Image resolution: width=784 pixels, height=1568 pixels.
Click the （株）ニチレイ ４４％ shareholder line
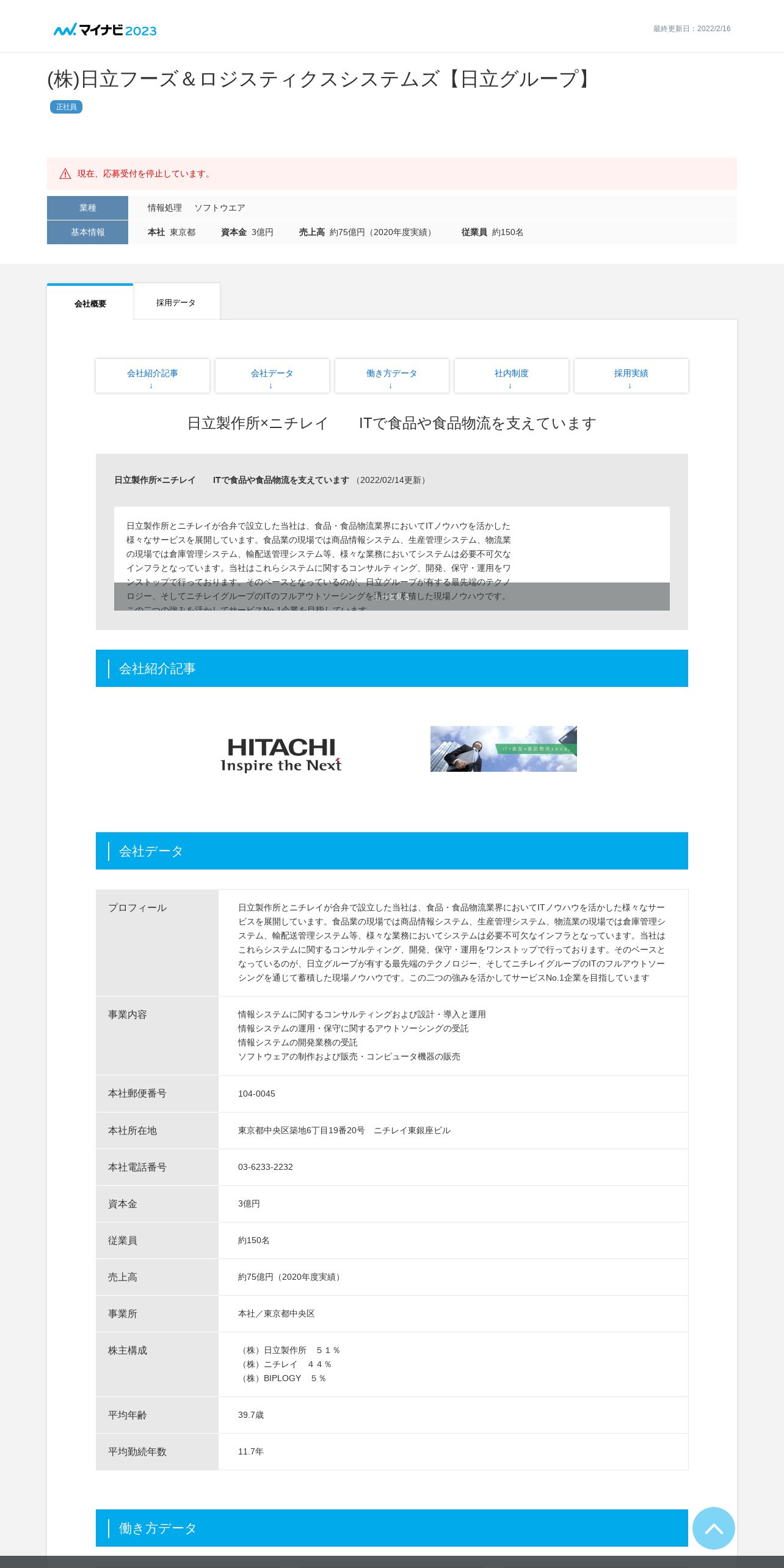pyautogui.click(x=285, y=1364)
